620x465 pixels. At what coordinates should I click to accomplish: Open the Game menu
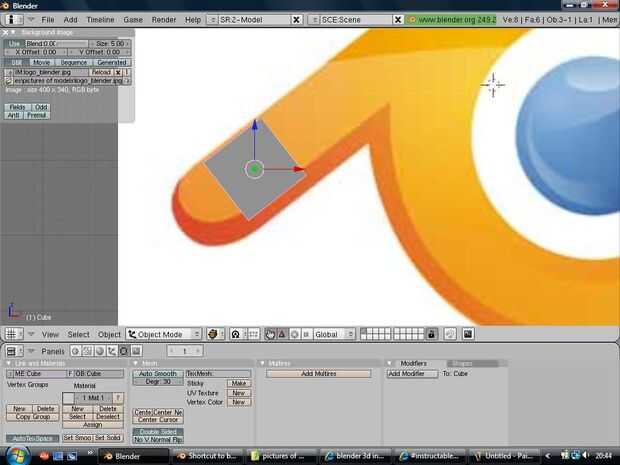coord(133,20)
